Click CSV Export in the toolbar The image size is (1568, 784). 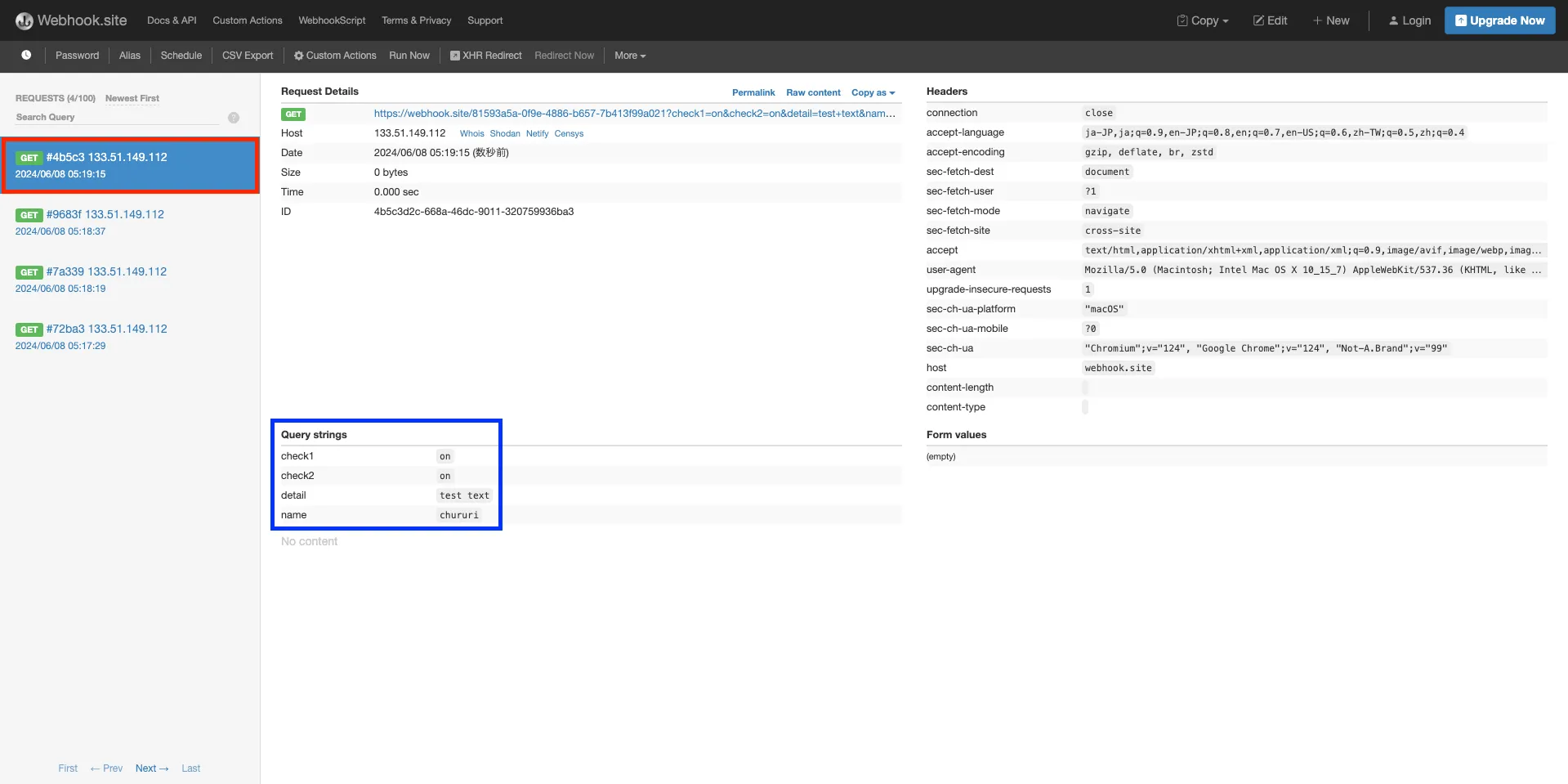248,56
